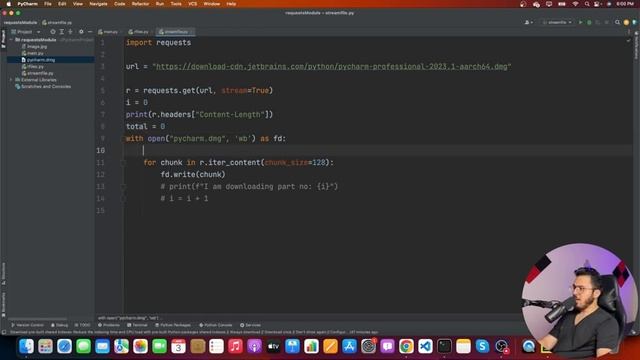Open the Navigate menu
Image resolution: width=640 pixels, height=360 pixels.
[x=98, y=4]
